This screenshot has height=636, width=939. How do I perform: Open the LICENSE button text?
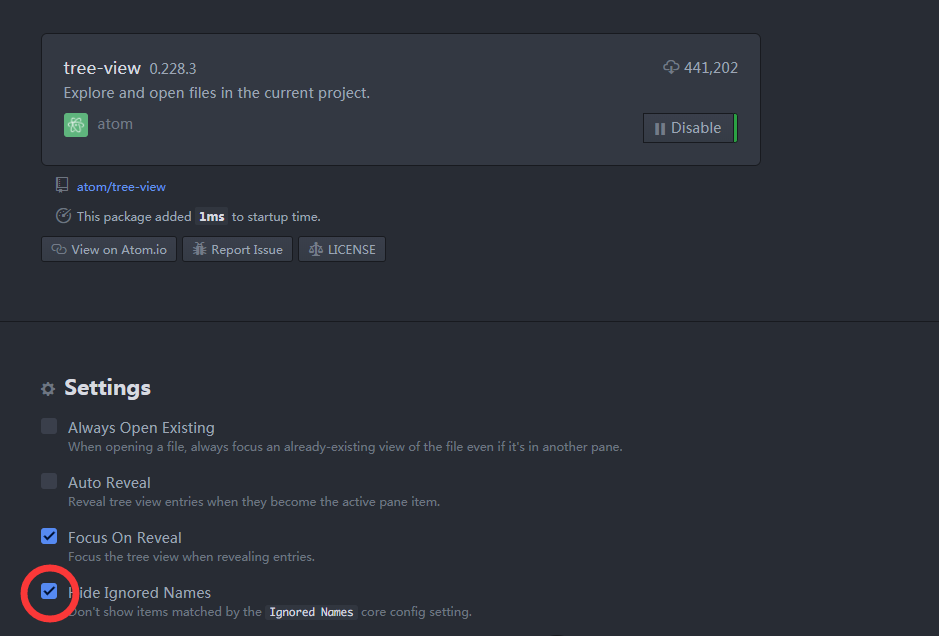click(351, 250)
